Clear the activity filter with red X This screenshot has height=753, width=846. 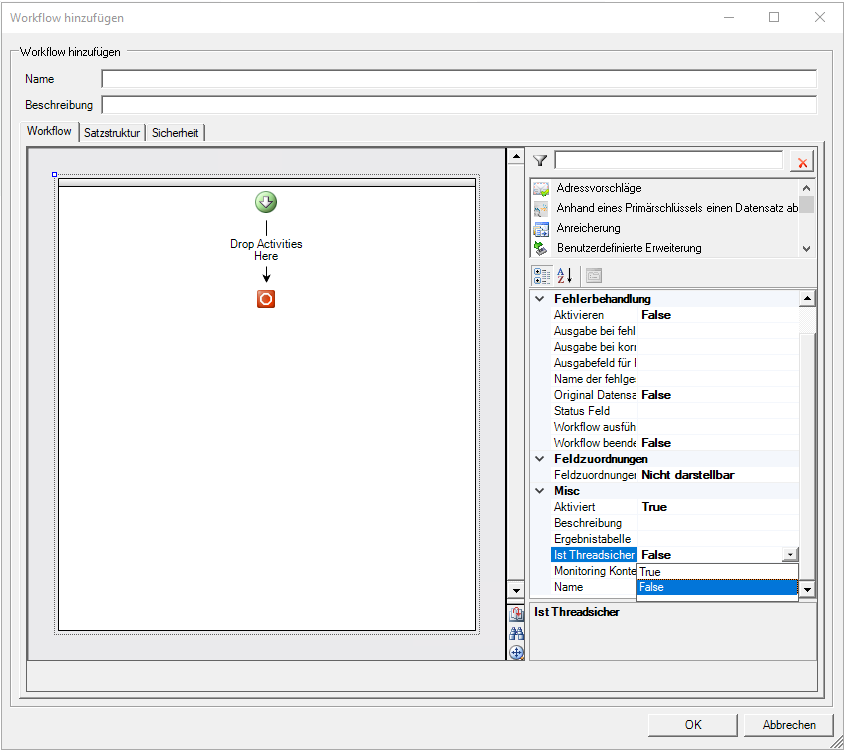pyautogui.click(x=802, y=162)
